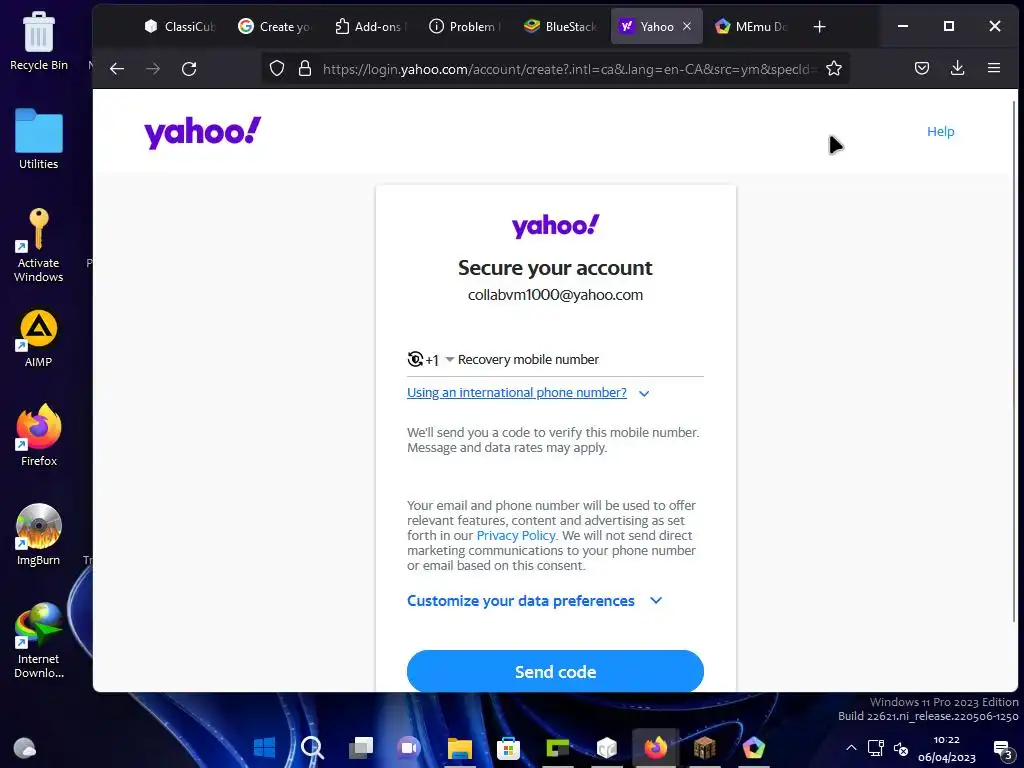Open the MEmu pentagon icon on taskbar
1024x768 pixels.
pyautogui.click(x=753, y=748)
